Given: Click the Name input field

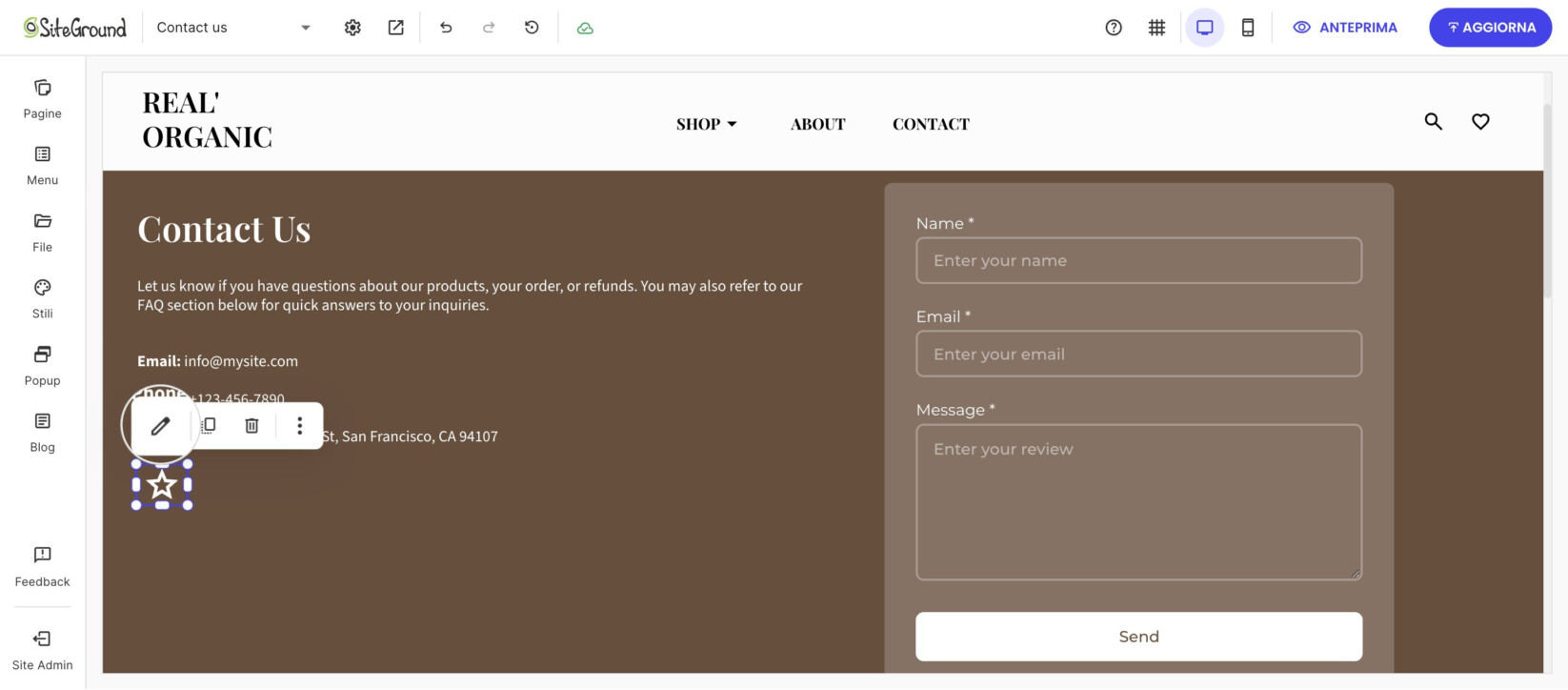Looking at the screenshot, I should click(1138, 260).
